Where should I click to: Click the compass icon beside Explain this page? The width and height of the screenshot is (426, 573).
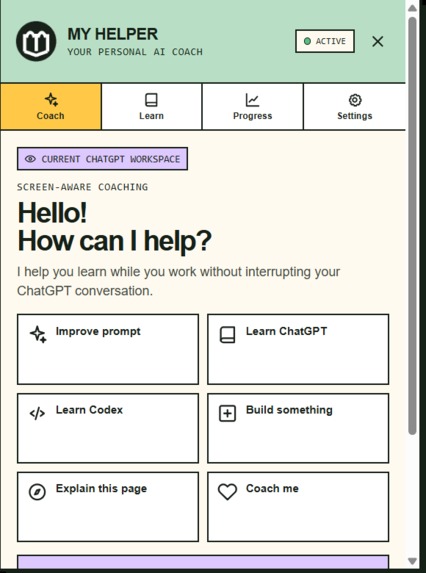coord(37,492)
